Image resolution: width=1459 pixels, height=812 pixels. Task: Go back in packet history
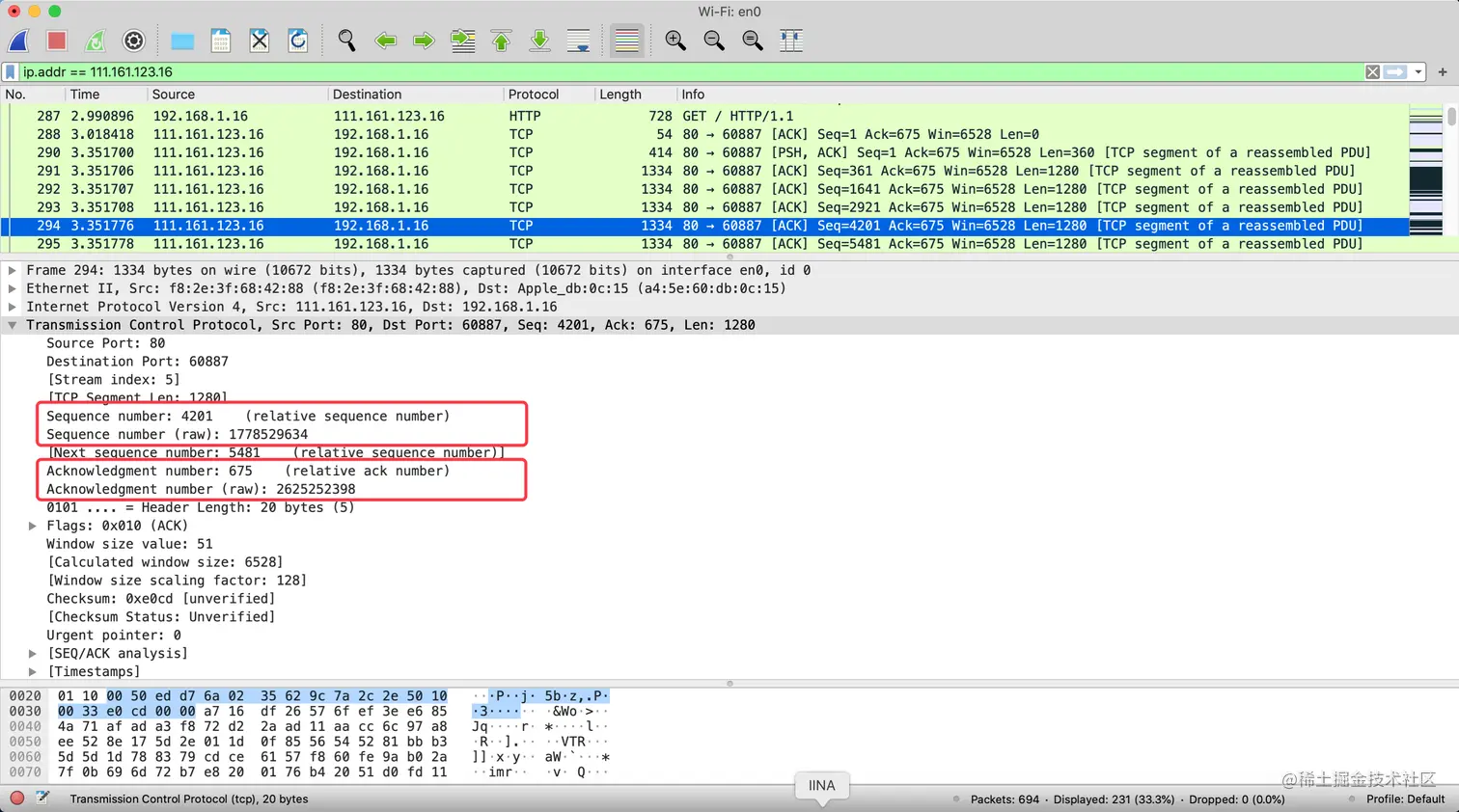pyautogui.click(x=385, y=41)
